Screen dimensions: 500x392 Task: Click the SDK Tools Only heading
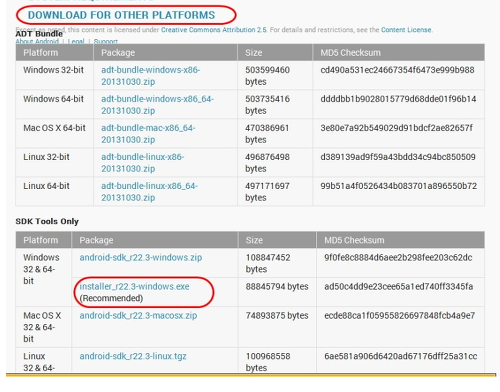point(47,221)
